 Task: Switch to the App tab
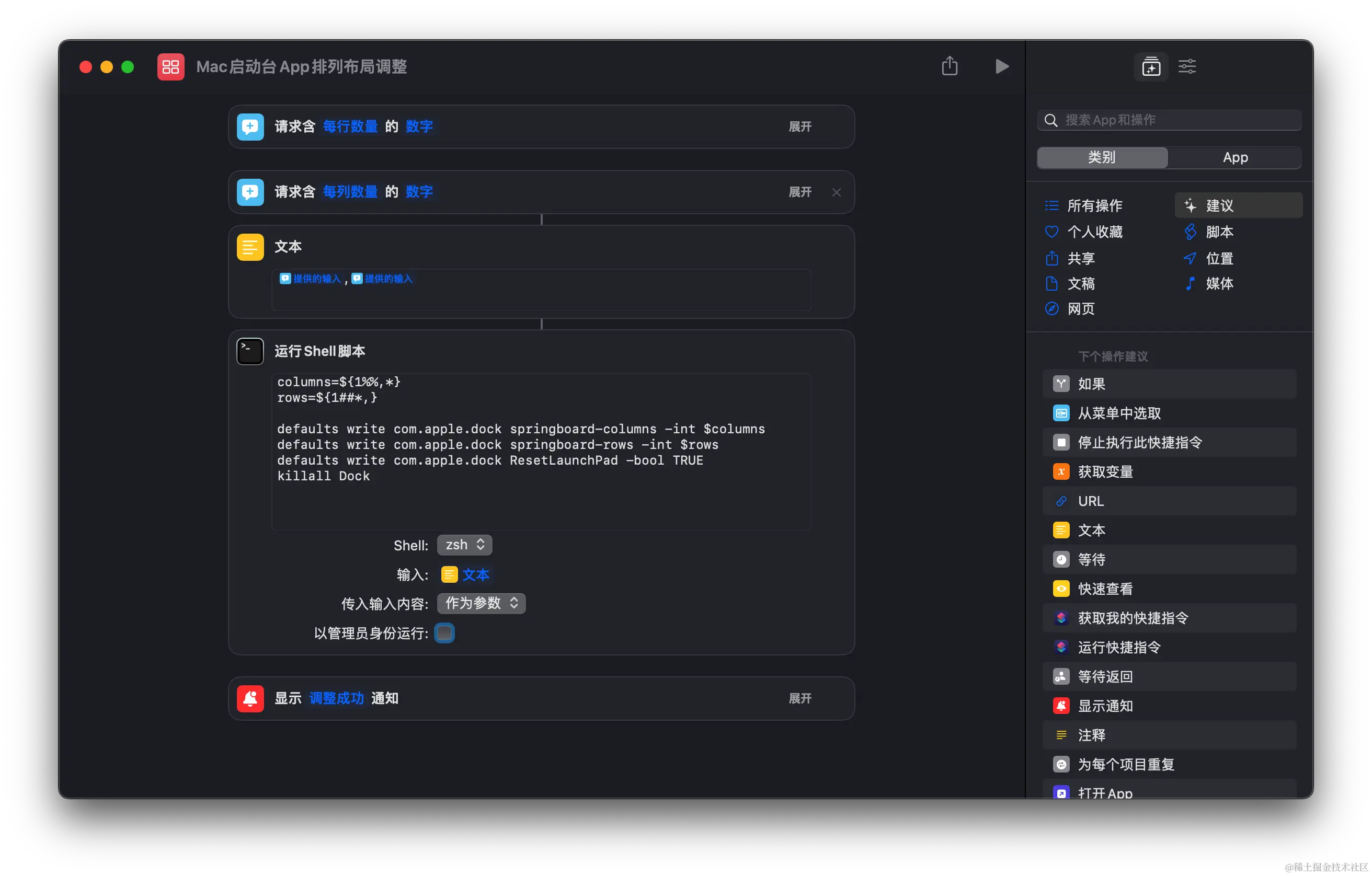pos(1234,158)
